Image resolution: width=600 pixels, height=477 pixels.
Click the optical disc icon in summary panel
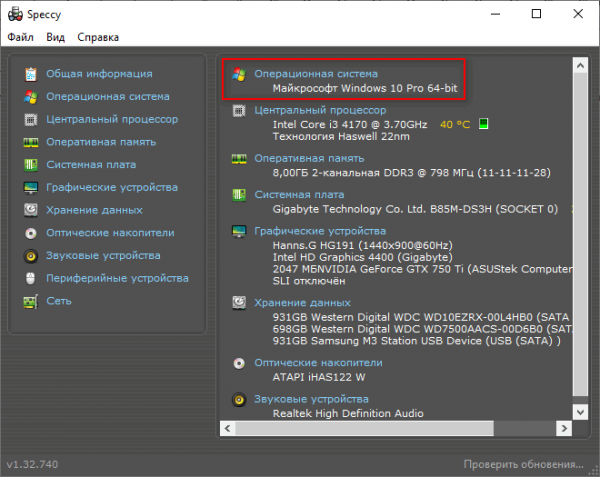coord(239,363)
